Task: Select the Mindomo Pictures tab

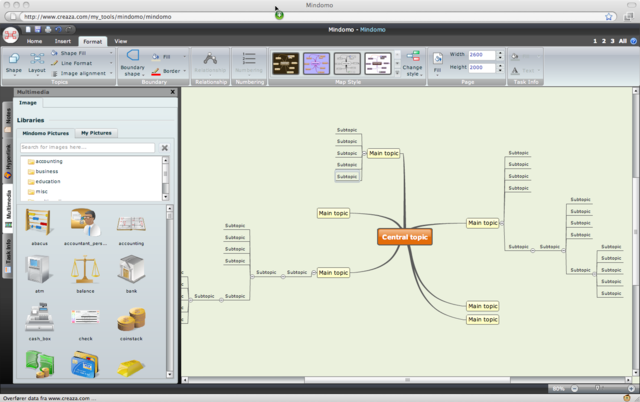Action: (46, 133)
